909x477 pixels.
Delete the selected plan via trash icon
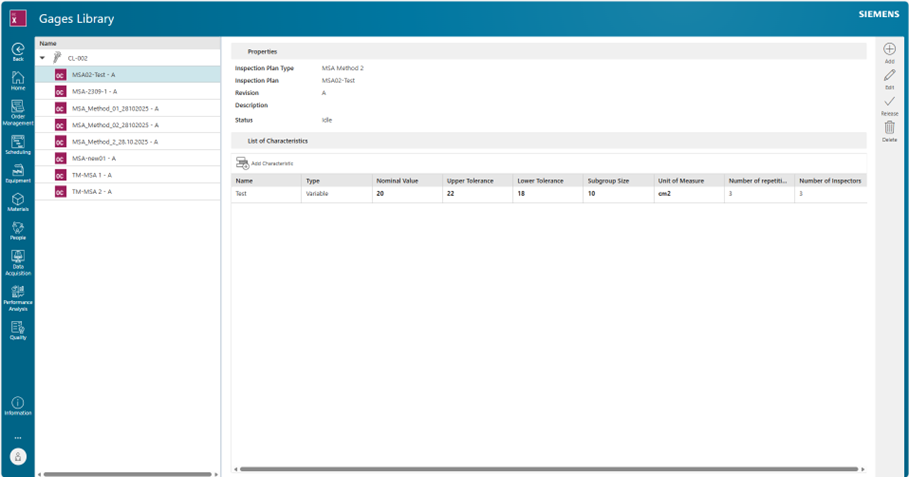(889, 129)
